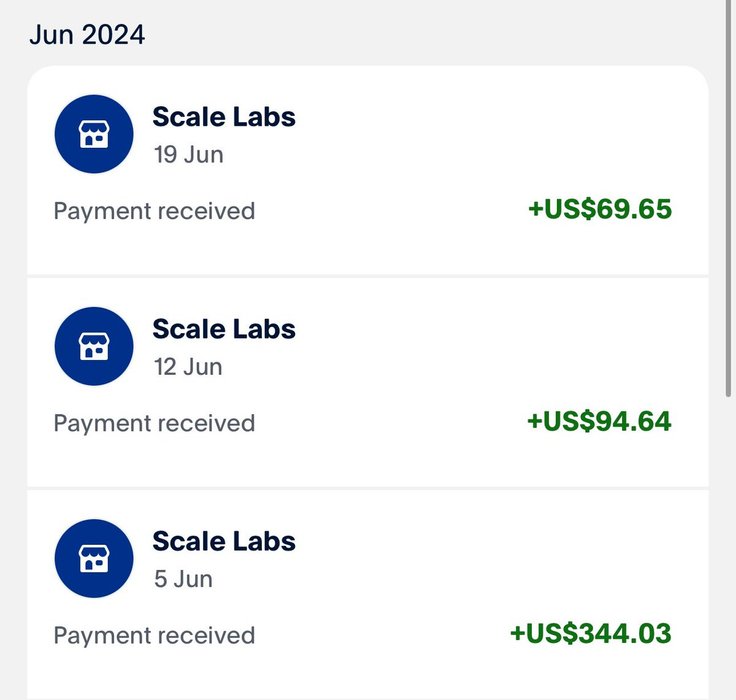The width and height of the screenshot is (736, 700).
Task: Click the store icon for 12 Jun payment
Action: 93,346
